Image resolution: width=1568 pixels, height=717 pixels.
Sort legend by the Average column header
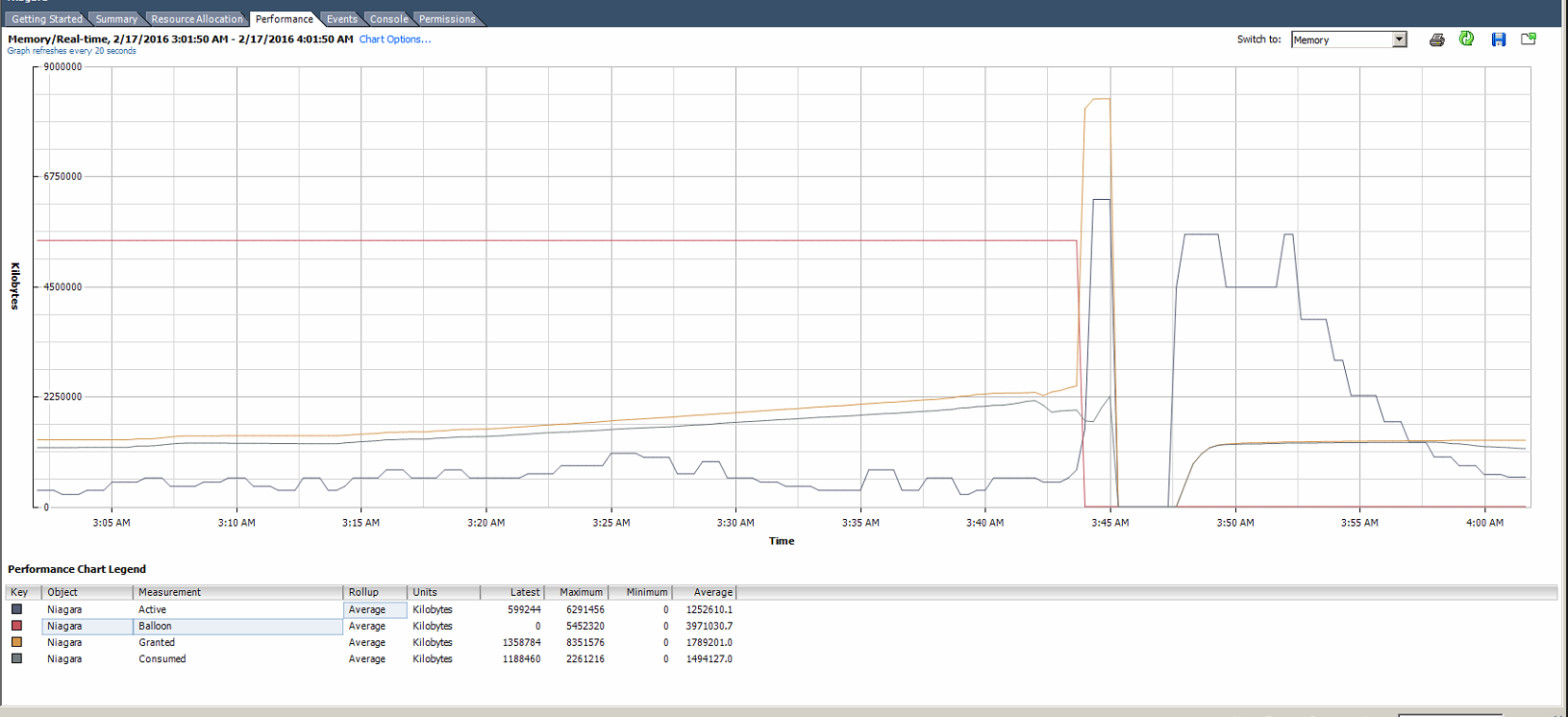(x=704, y=592)
